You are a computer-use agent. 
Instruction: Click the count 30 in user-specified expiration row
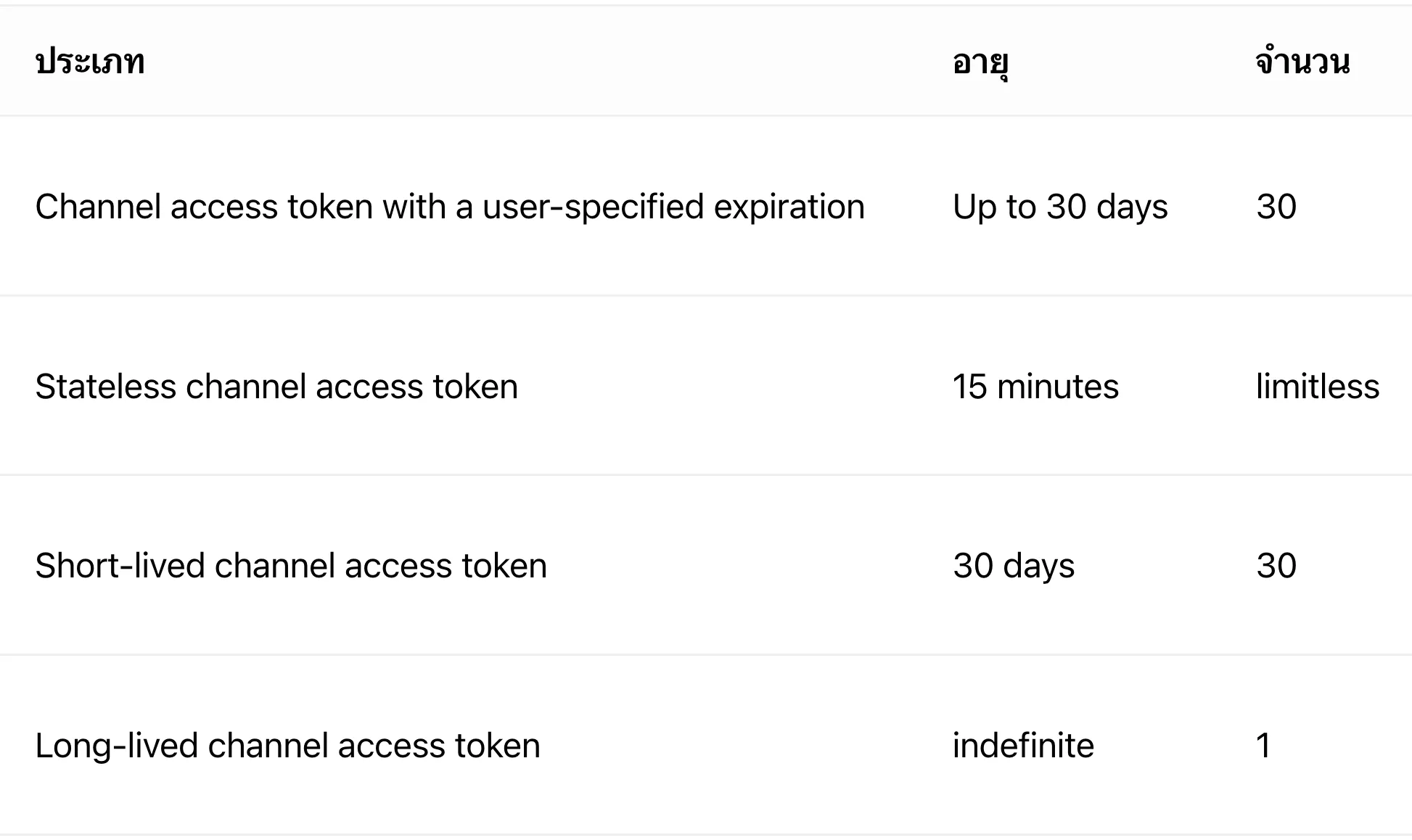(x=1276, y=207)
